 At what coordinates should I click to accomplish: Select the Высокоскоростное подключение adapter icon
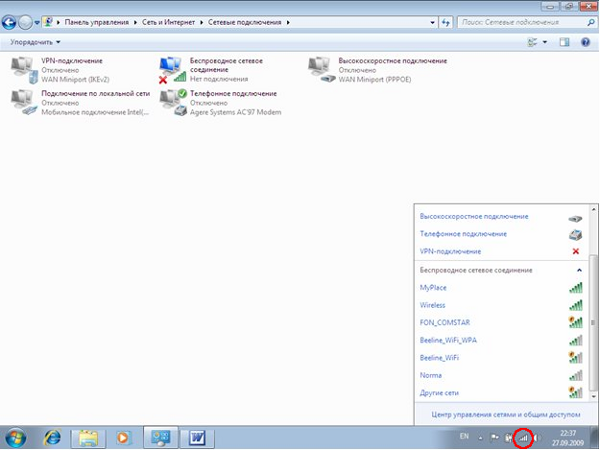tap(322, 69)
